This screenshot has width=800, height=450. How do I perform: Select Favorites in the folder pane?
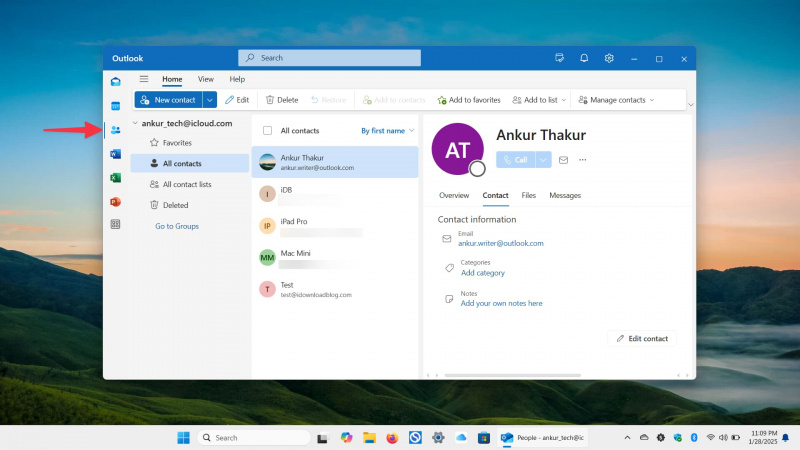pyautogui.click(x=190, y=143)
